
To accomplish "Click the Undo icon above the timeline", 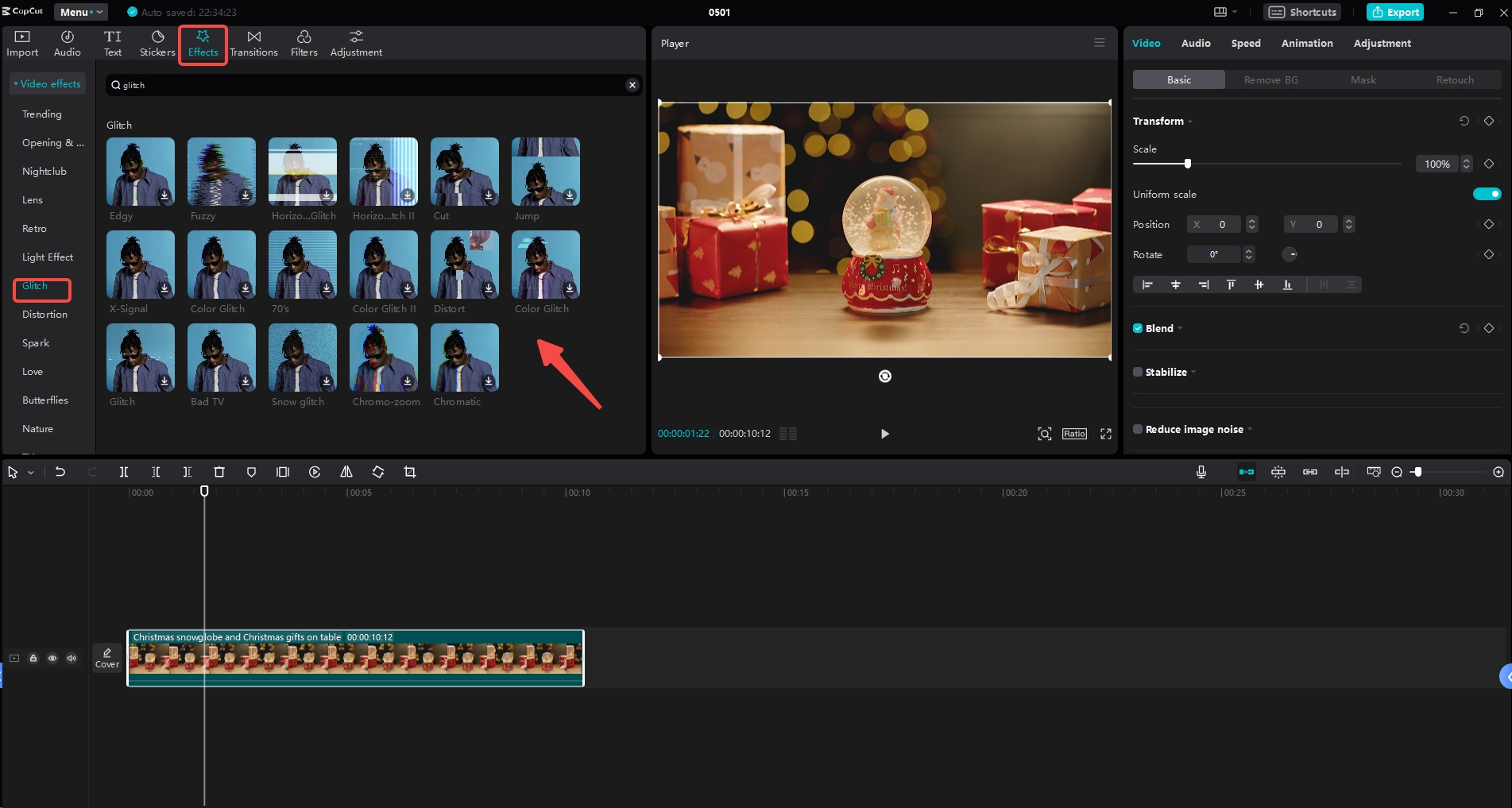I will [61, 472].
